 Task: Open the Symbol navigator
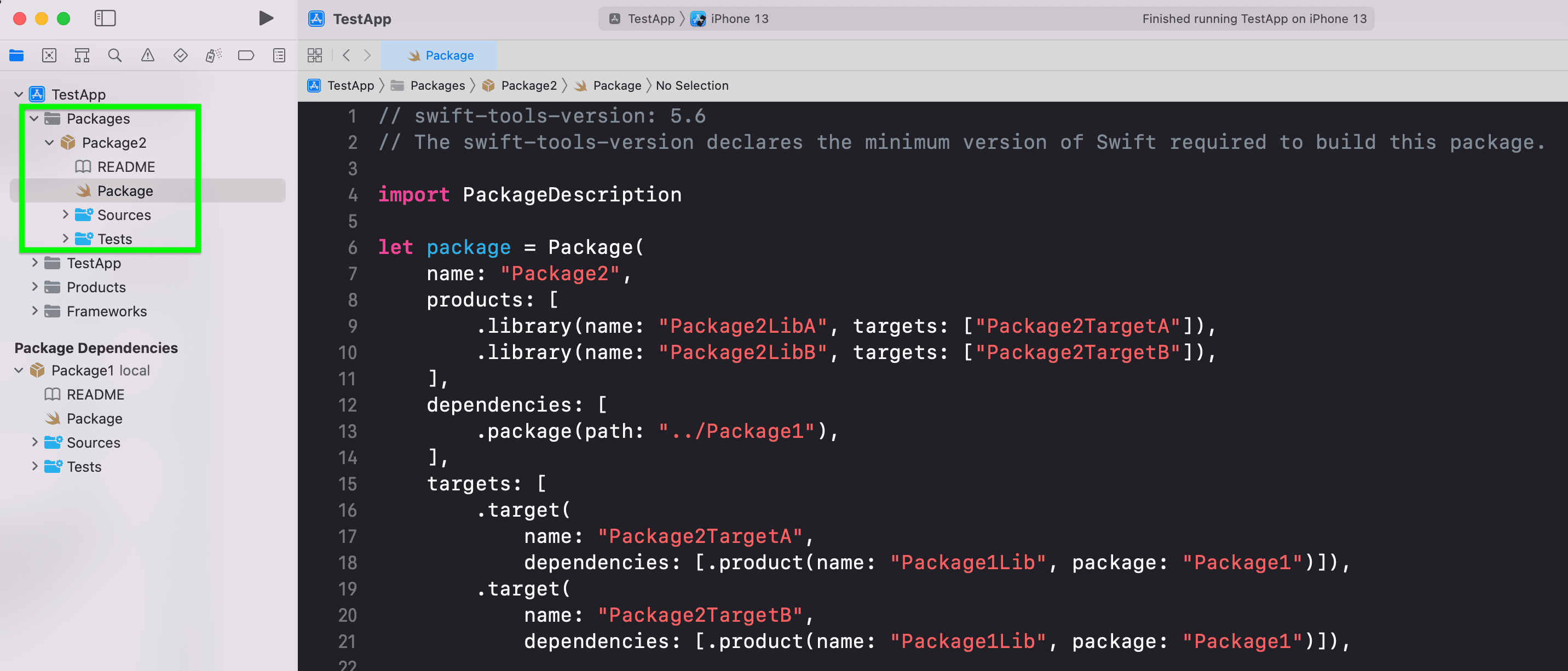[x=82, y=55]
